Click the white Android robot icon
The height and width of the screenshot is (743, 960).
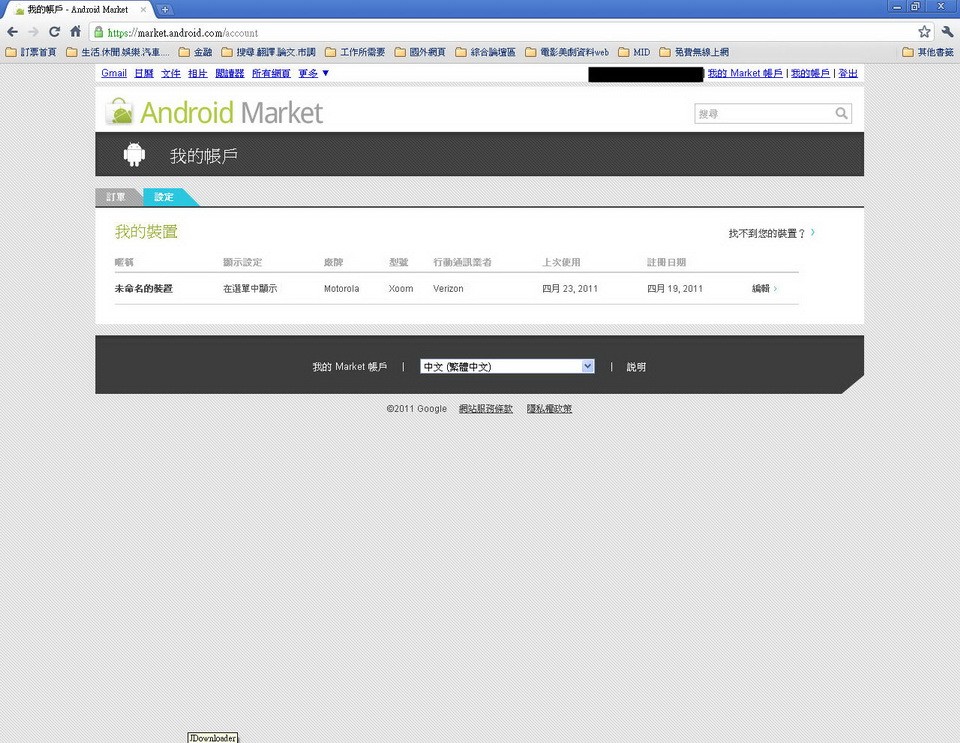(x=134, y=154)
